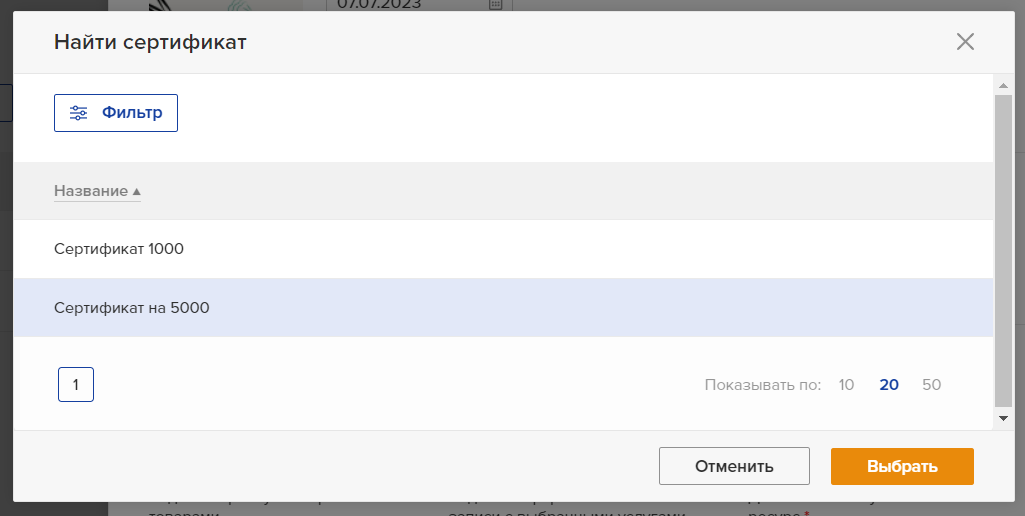Toggle the sort arrow beside Название
Viewport: 1025px width, 516px height.
click(x=137, y=192)
